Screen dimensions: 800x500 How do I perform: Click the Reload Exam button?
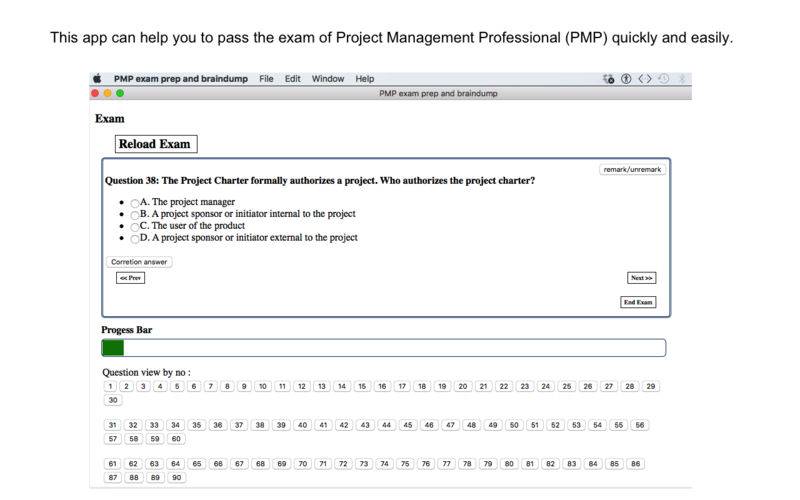pos(156,144)
